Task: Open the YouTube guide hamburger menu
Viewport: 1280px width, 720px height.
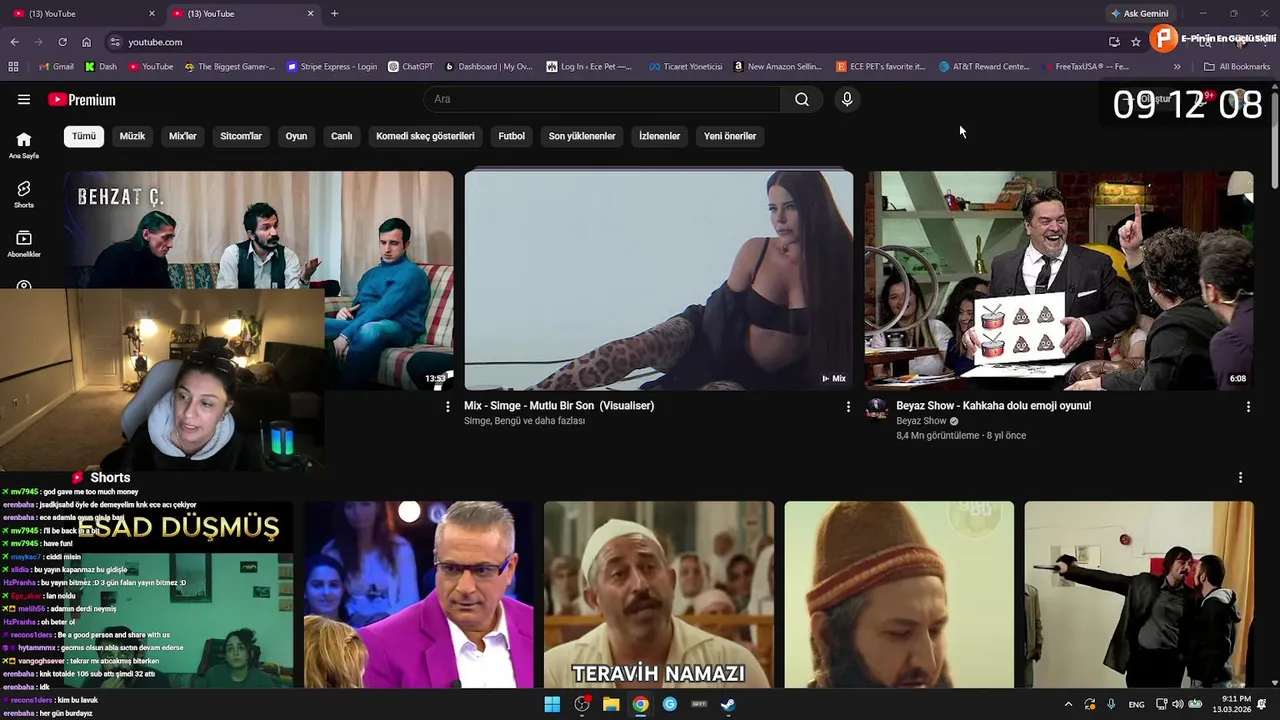Action: pyautogui.click(x=24, y=99)
